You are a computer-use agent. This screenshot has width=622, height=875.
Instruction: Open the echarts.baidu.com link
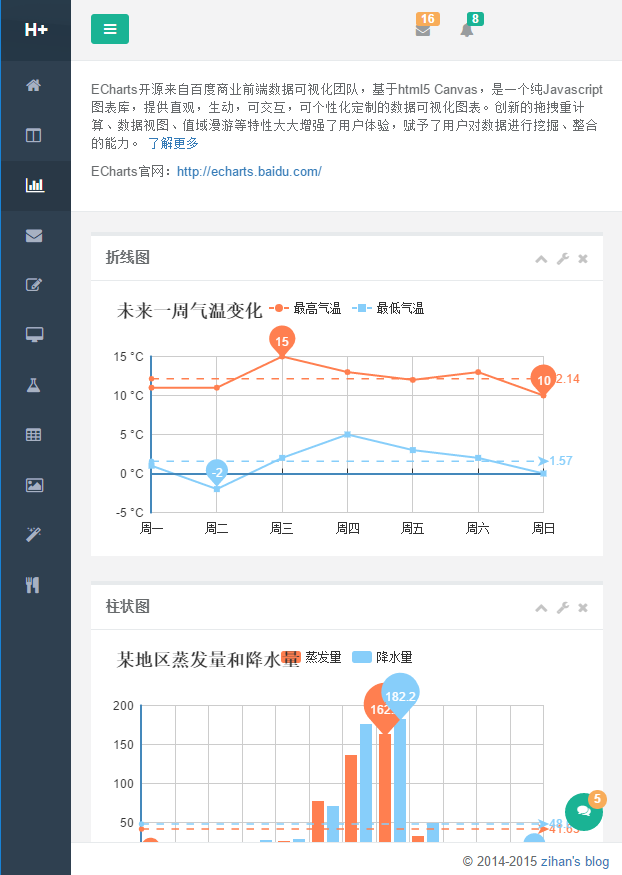click(249, 171)
